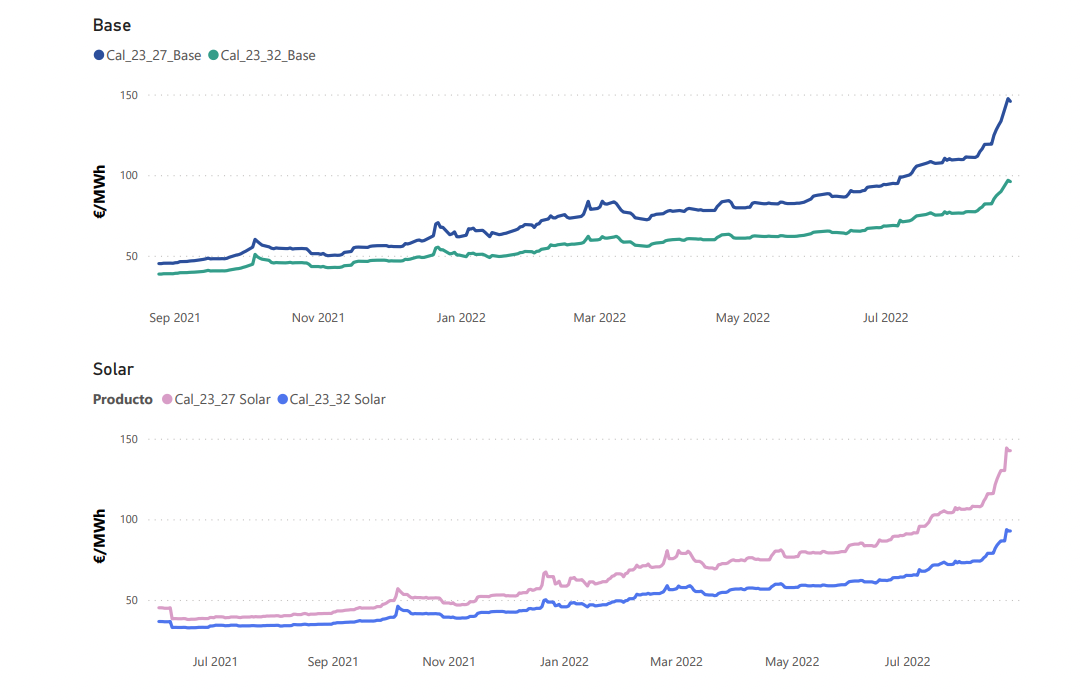Click the peak of the Cal_23_27_Base line

pyautogui.click(x=1007, y=98)
